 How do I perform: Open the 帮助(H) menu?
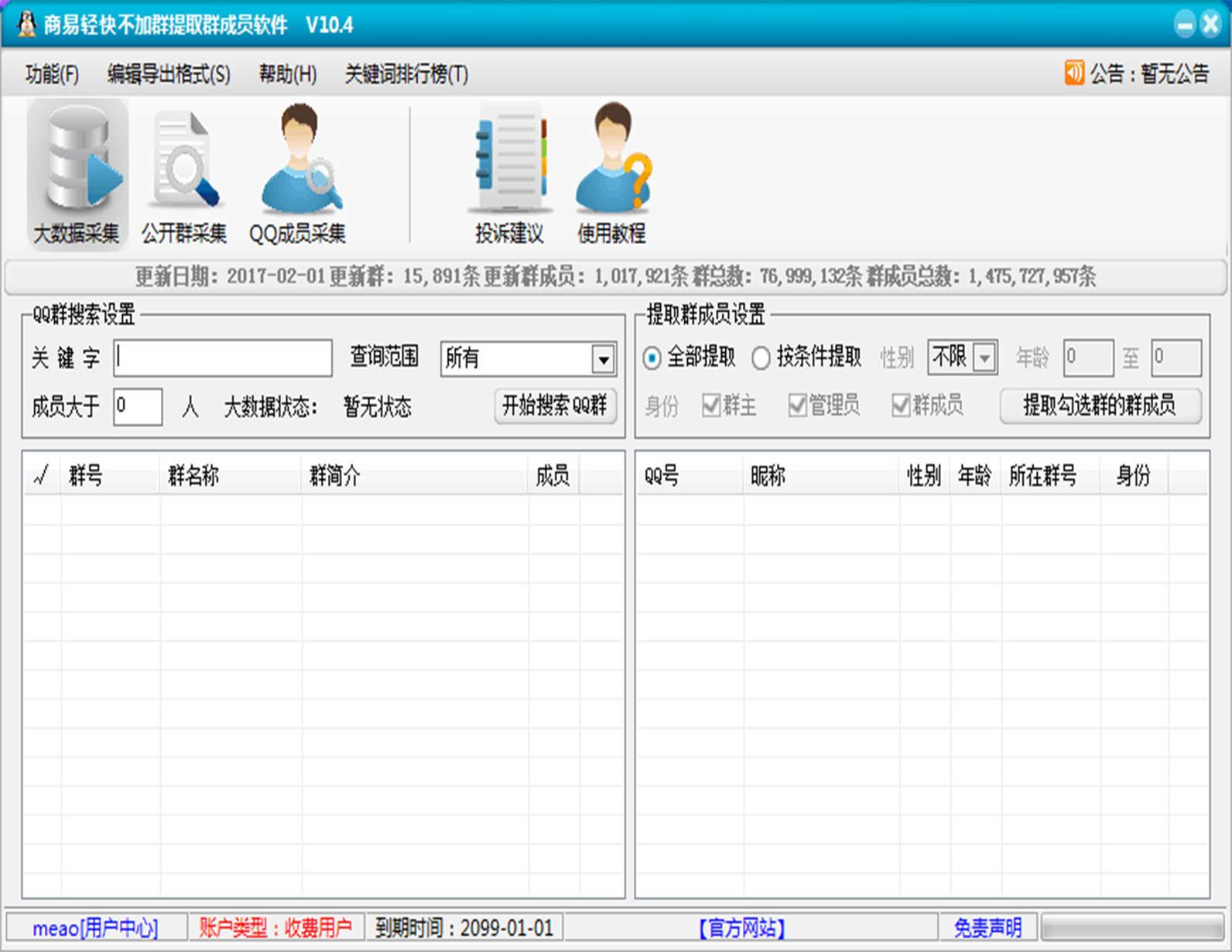point(288,74)
